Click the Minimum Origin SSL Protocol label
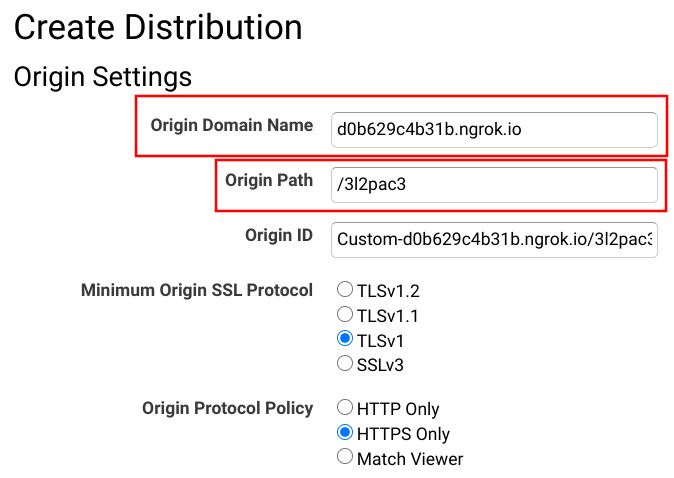Image resolution: width=674 pixels, height=478 pixels. point(196,291)
